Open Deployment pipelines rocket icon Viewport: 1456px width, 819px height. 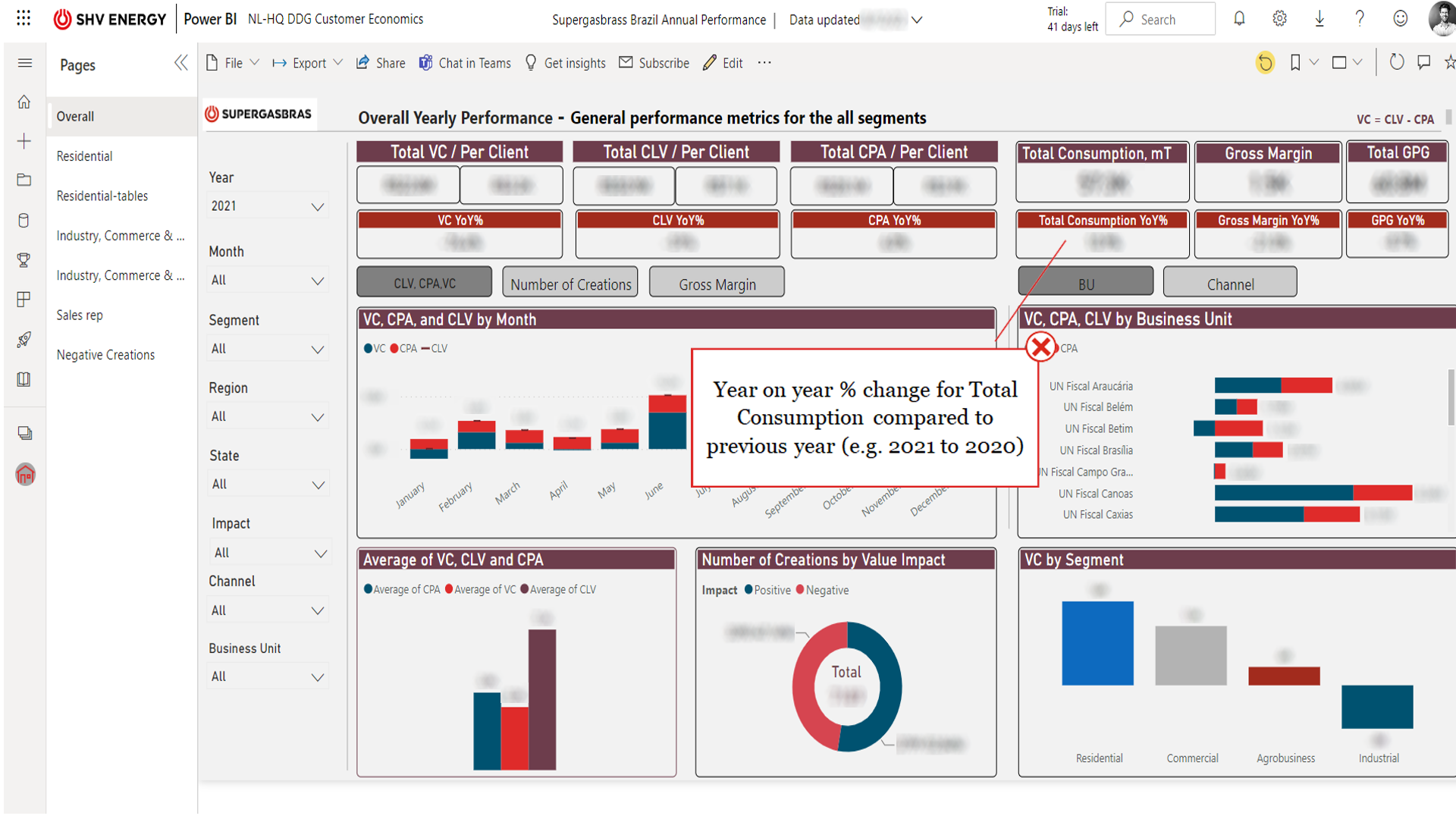24,340
